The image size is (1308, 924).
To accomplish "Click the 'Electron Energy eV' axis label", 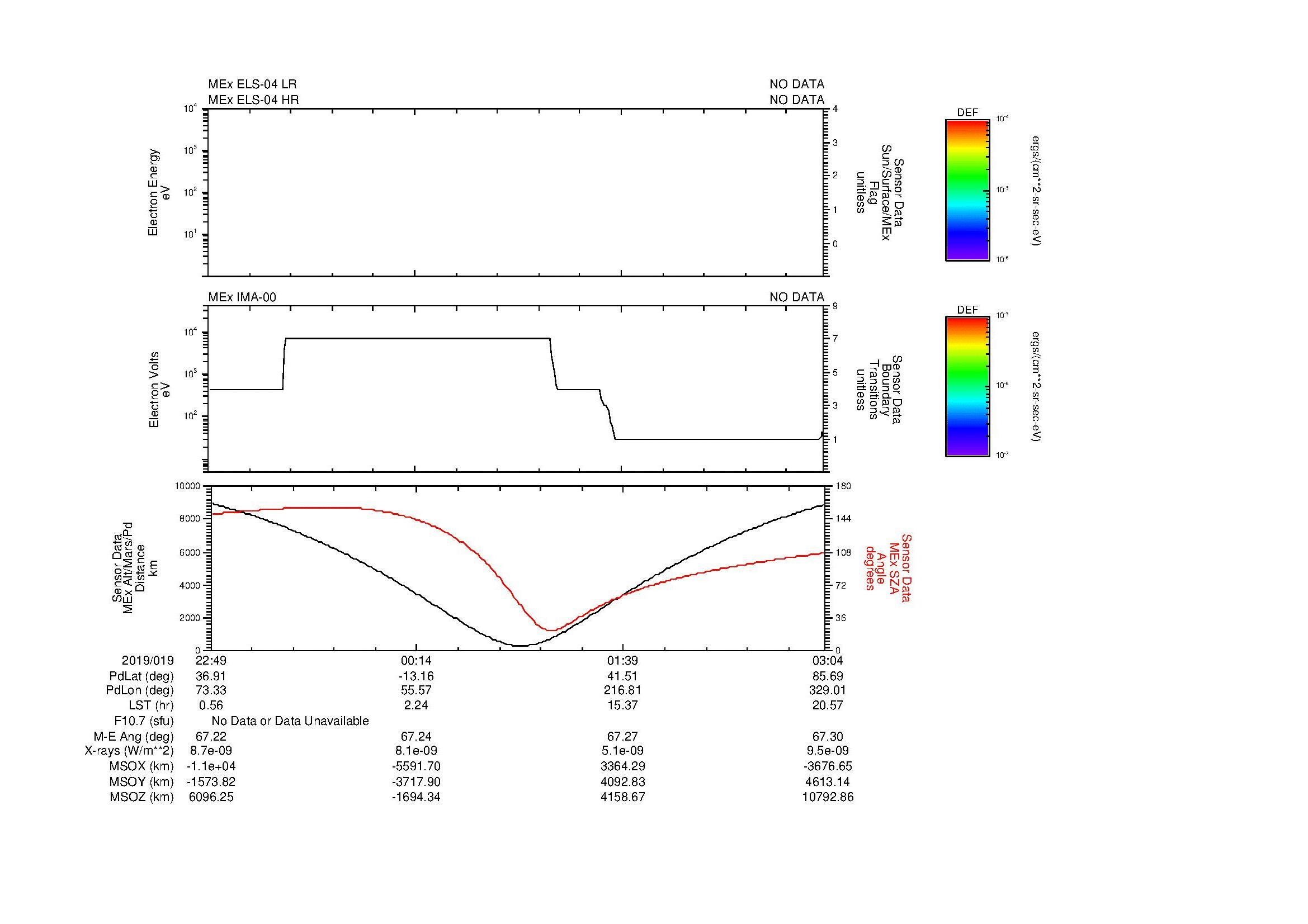I will click(x=159, y=192).
